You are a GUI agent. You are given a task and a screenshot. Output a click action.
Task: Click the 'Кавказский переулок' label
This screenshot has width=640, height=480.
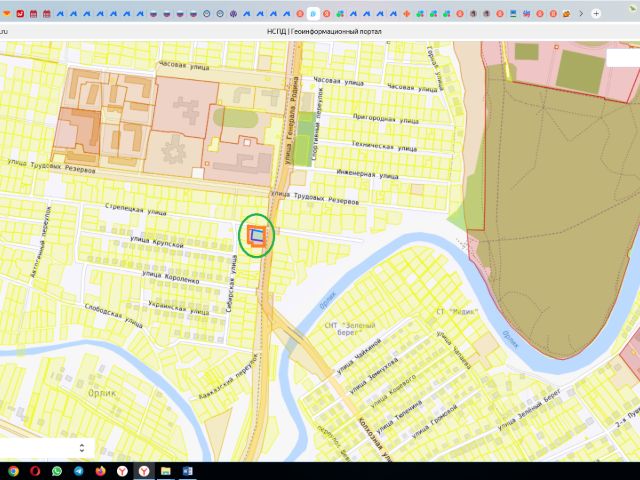(229, 376)
